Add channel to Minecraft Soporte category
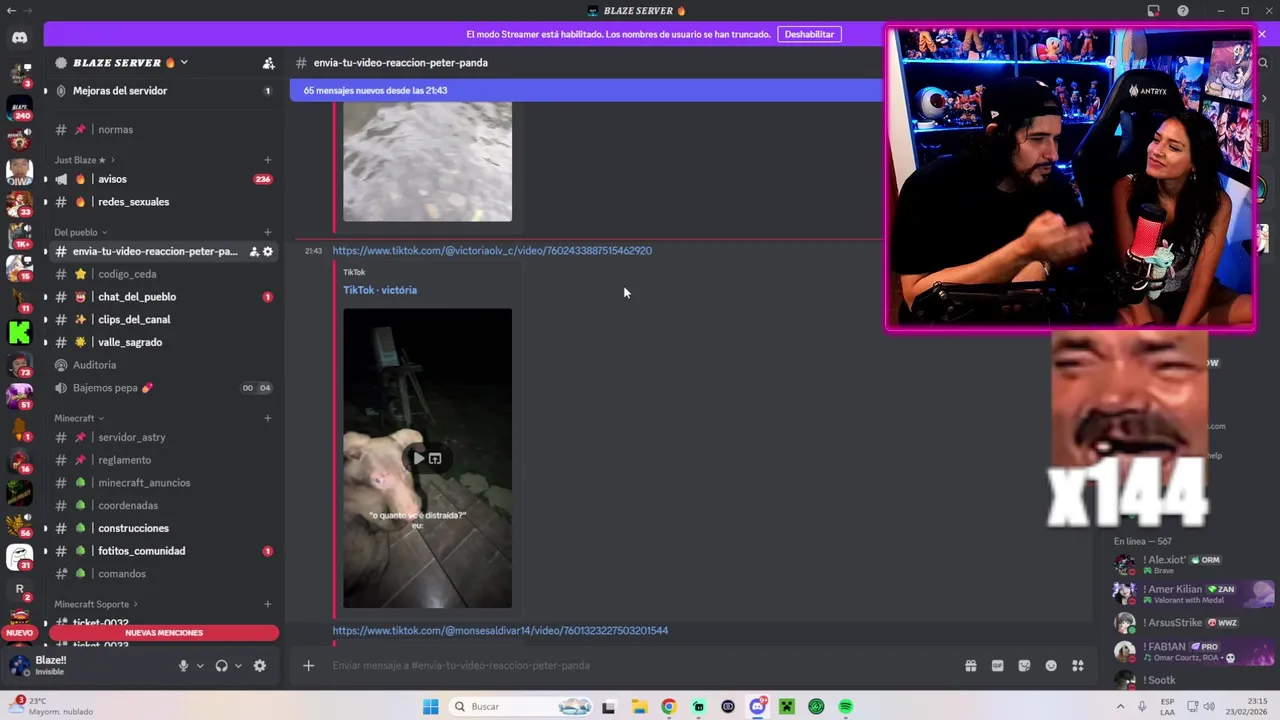This screenshot has height=720, width=1280. [267, 604]
